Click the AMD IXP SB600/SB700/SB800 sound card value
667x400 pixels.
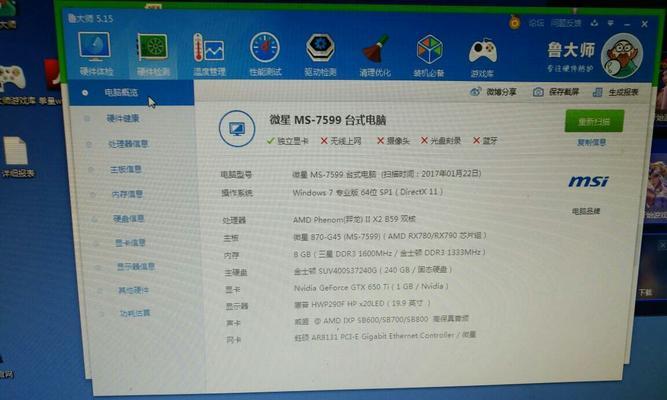pos(382,320)
